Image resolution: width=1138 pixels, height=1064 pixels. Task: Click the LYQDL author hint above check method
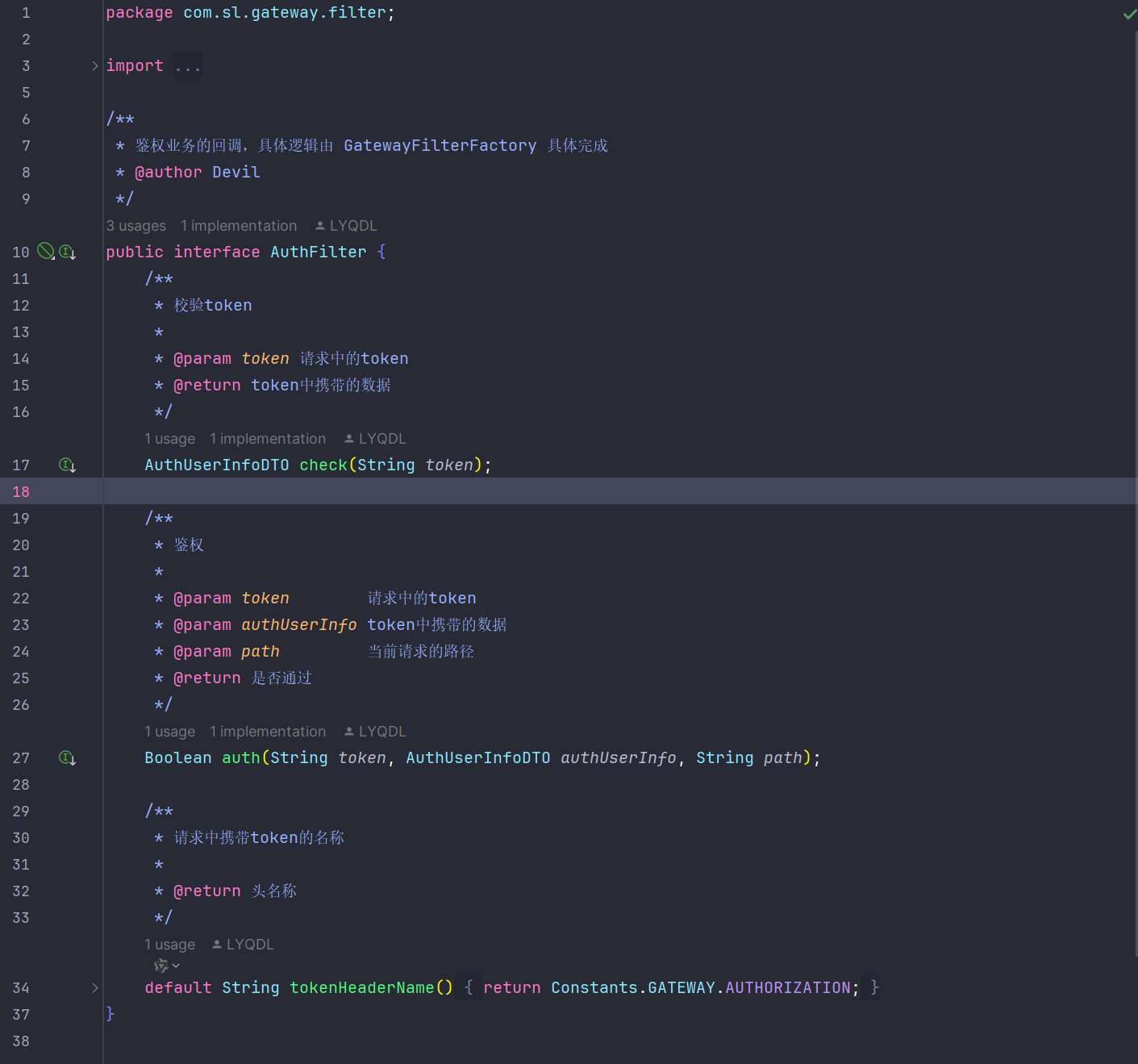tap(375, 439)
